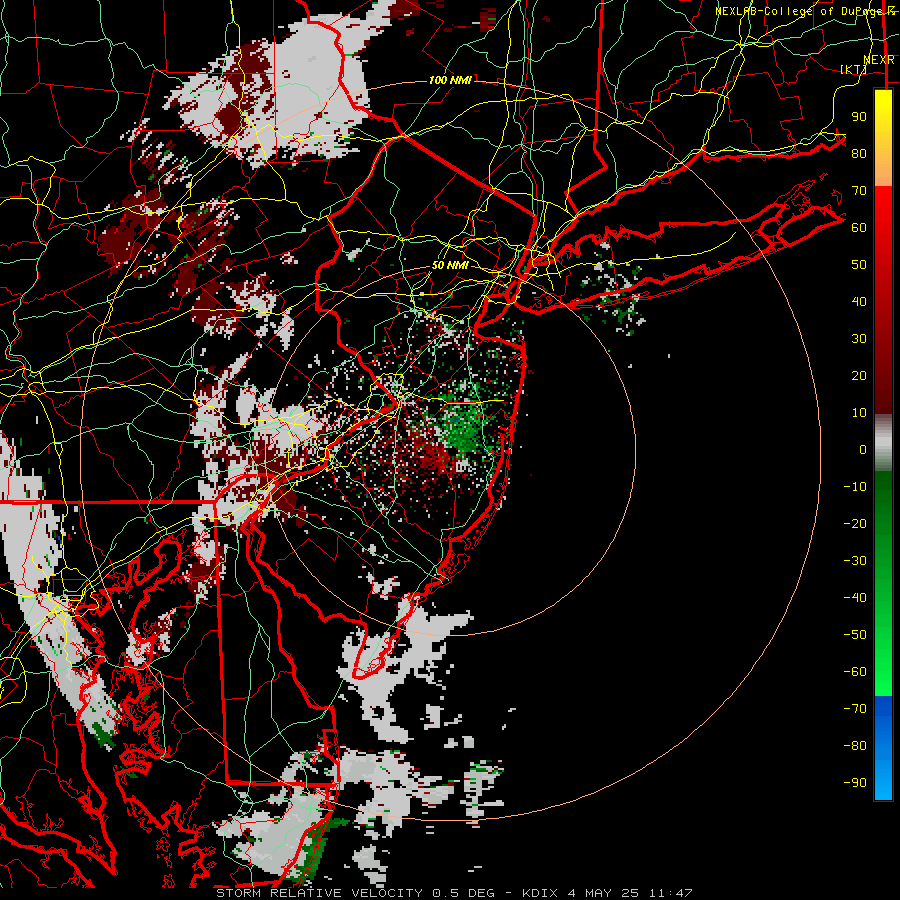The width and height of the screenshot is (900, 900).
Task: Click the -10 value on velocity scale
Action: 855,487
